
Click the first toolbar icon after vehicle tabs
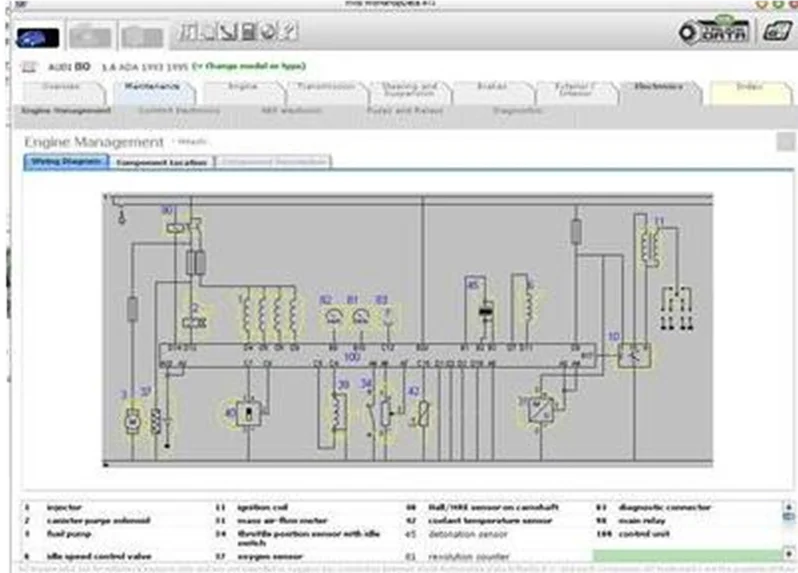pyautogui.click(x=188, y=32)
